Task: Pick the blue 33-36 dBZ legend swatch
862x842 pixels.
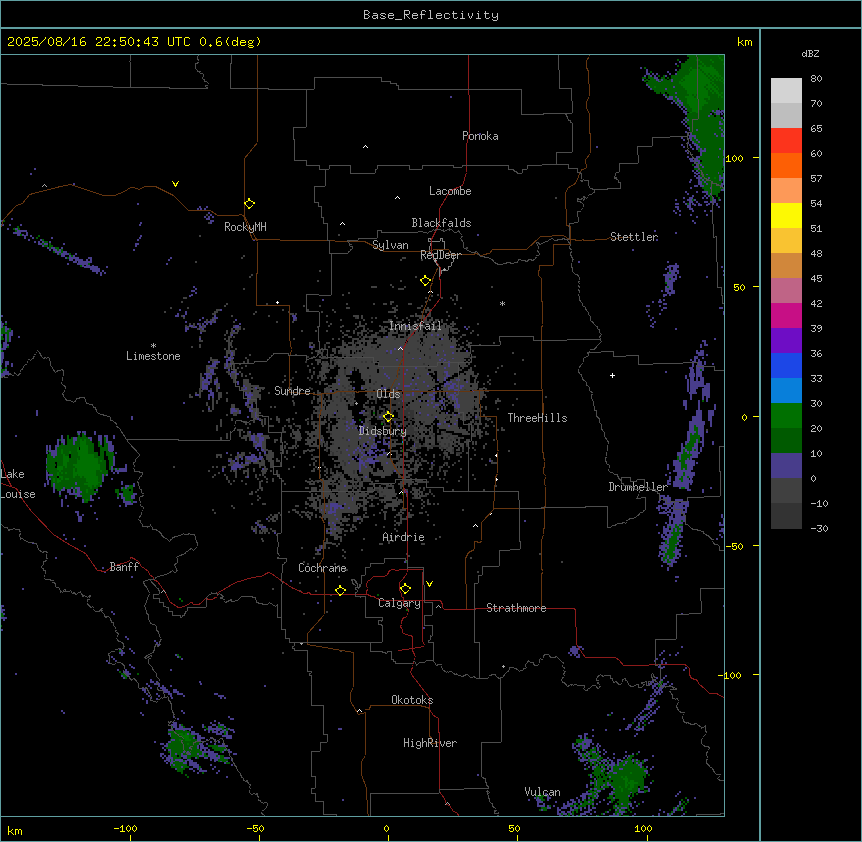Action: [x=786, y=365]
